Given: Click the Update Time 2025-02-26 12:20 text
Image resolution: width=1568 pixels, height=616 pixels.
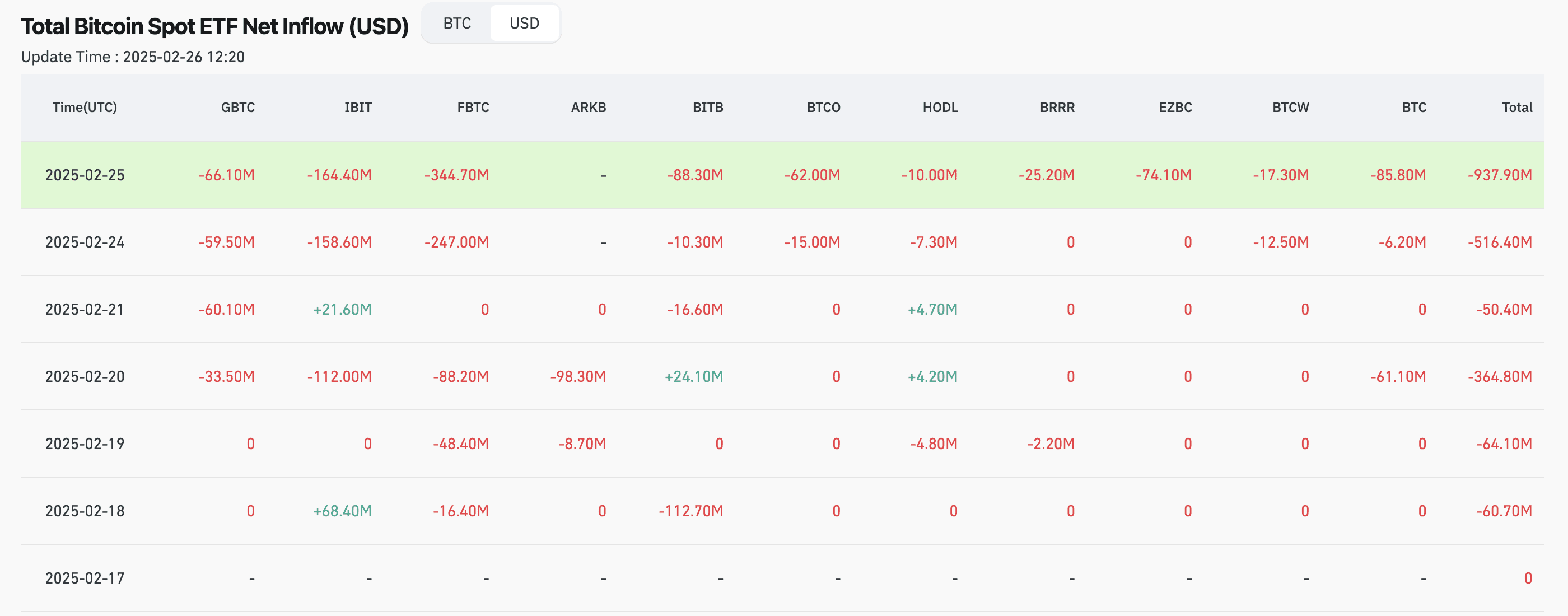Looking at the screenshot, I should point(133,57).
